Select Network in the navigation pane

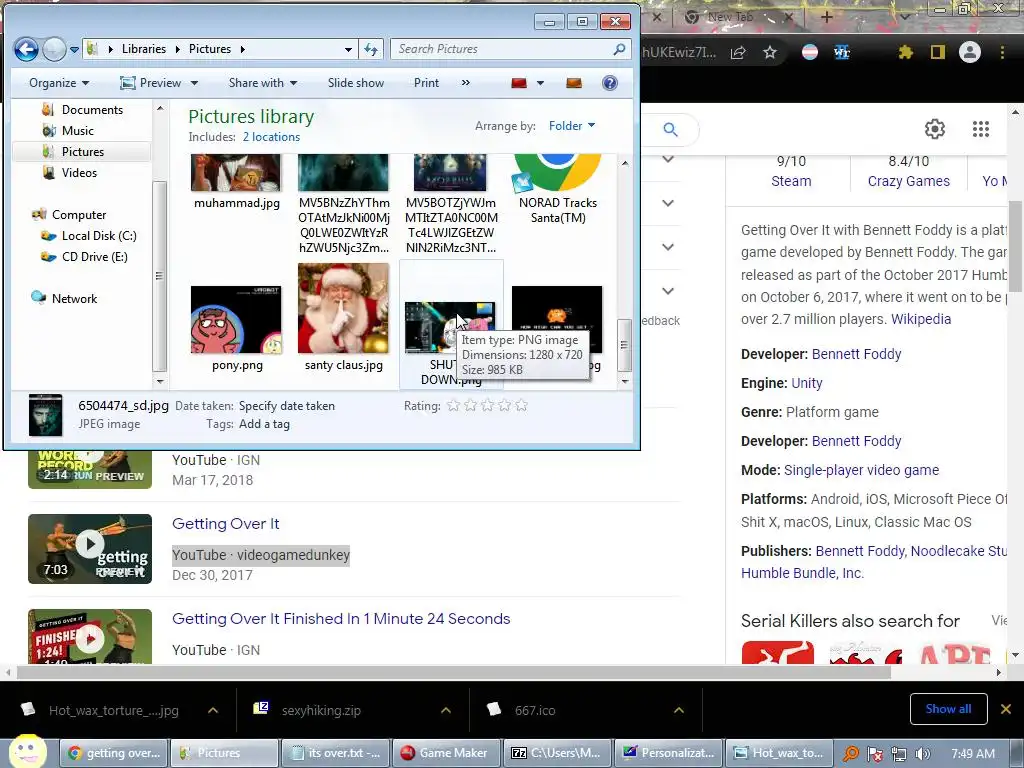[74, 298]
